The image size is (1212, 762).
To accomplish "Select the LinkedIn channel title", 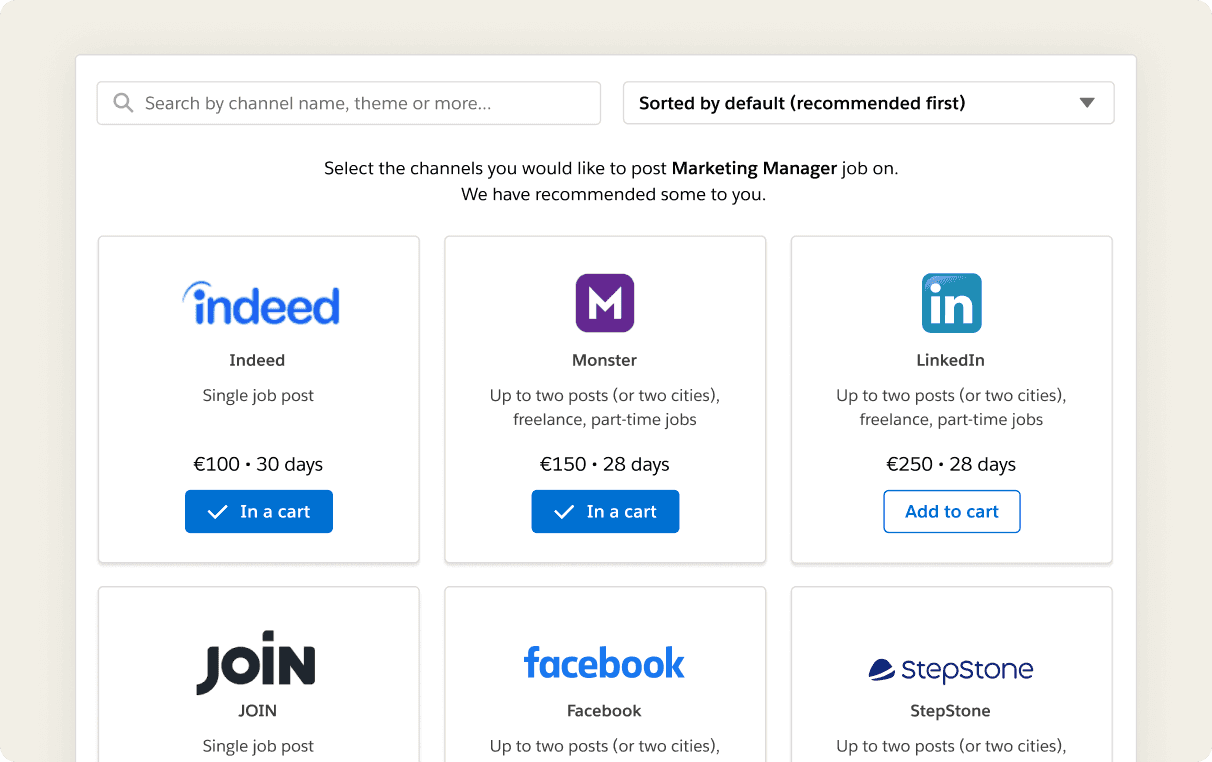I will tap(951, 360).
